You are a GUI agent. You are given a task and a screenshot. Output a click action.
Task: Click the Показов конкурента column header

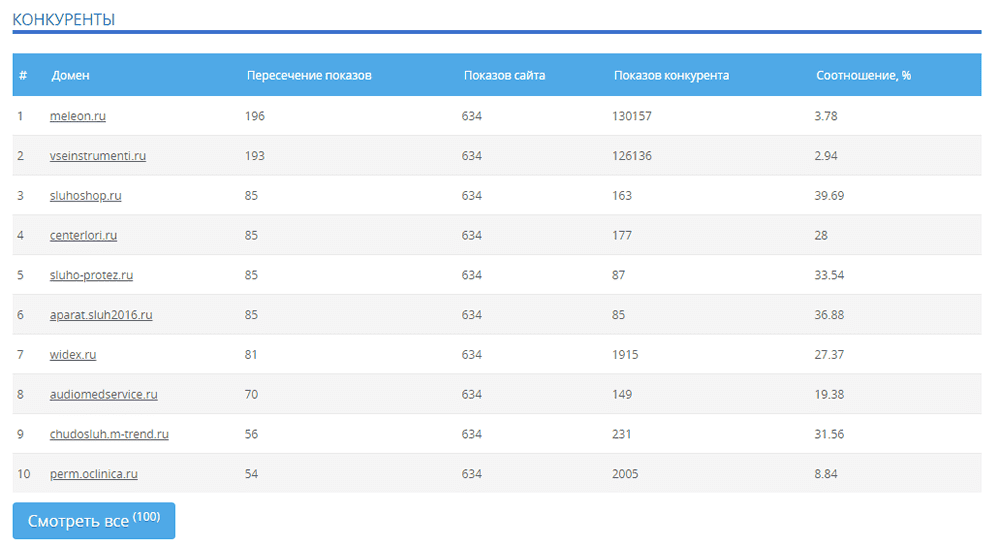click(x=671, y=75)
